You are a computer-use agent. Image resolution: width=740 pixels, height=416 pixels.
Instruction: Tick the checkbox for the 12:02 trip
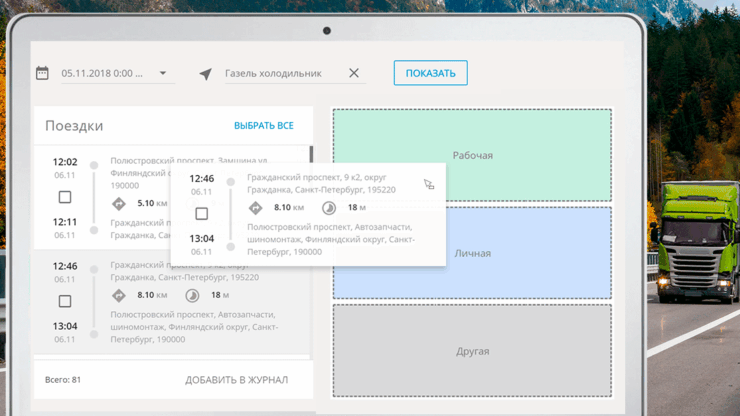coord(65,197)
